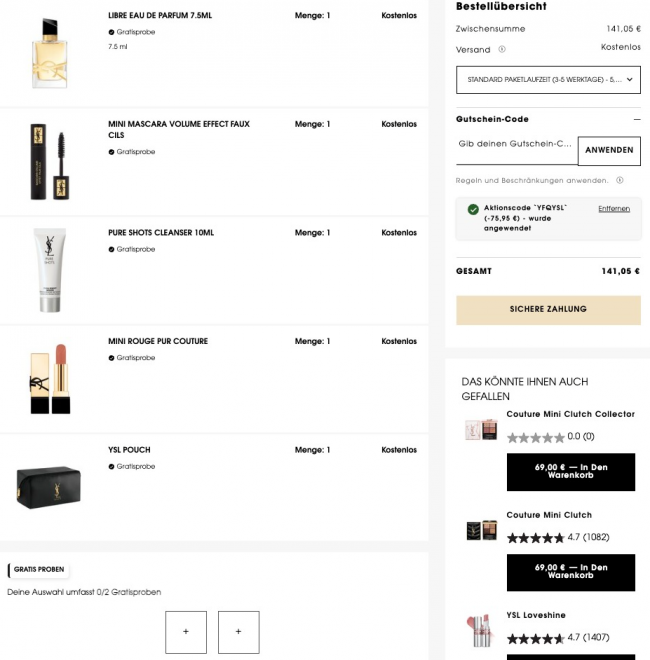
Task: Click the second plus box for Gratisproben
Action: point(238,632)
